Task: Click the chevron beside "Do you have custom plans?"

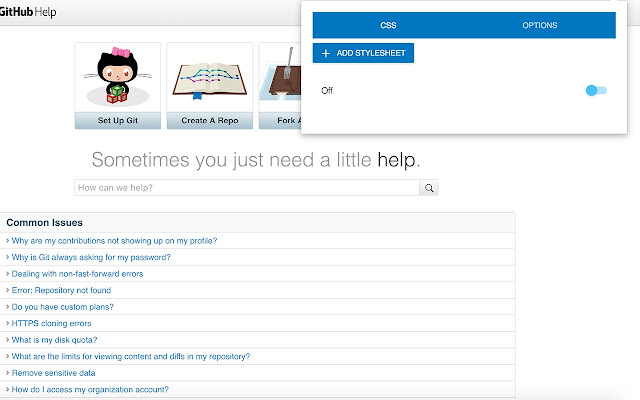Action: [x=7, y=307]
